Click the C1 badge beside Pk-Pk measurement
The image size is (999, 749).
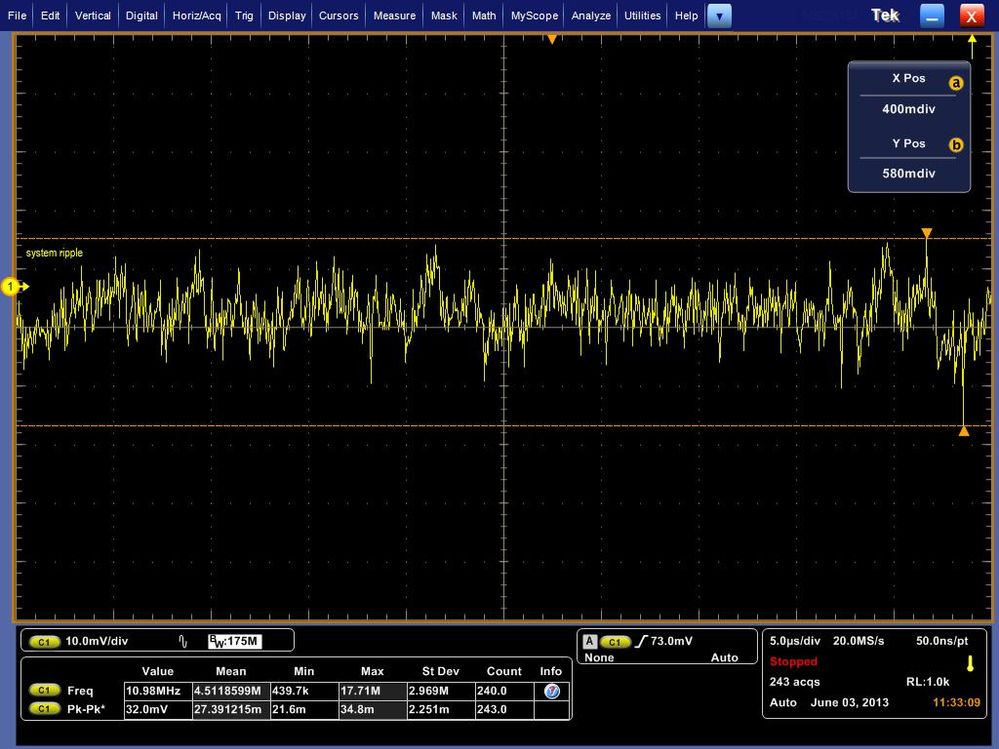click(x=45, y=709)
